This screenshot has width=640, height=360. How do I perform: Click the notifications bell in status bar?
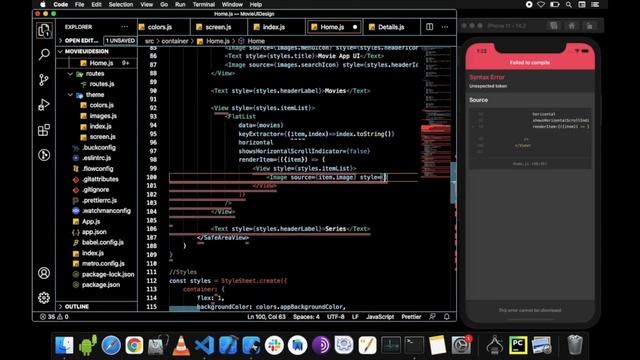(447, 317)
